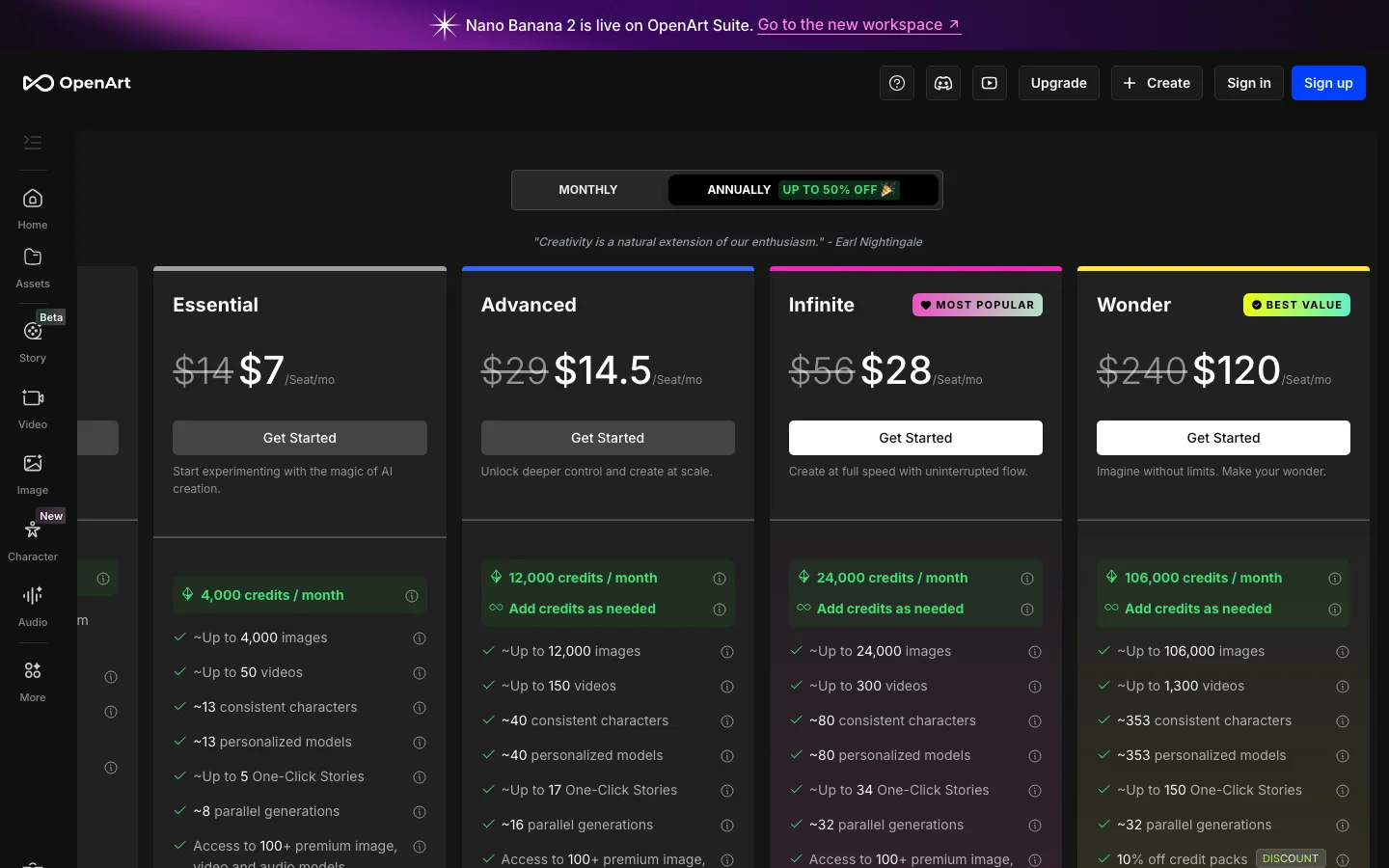Open the Create menu in the header
The width and height of the screenshot is (1389, 868).
(x=1157, y=83)
